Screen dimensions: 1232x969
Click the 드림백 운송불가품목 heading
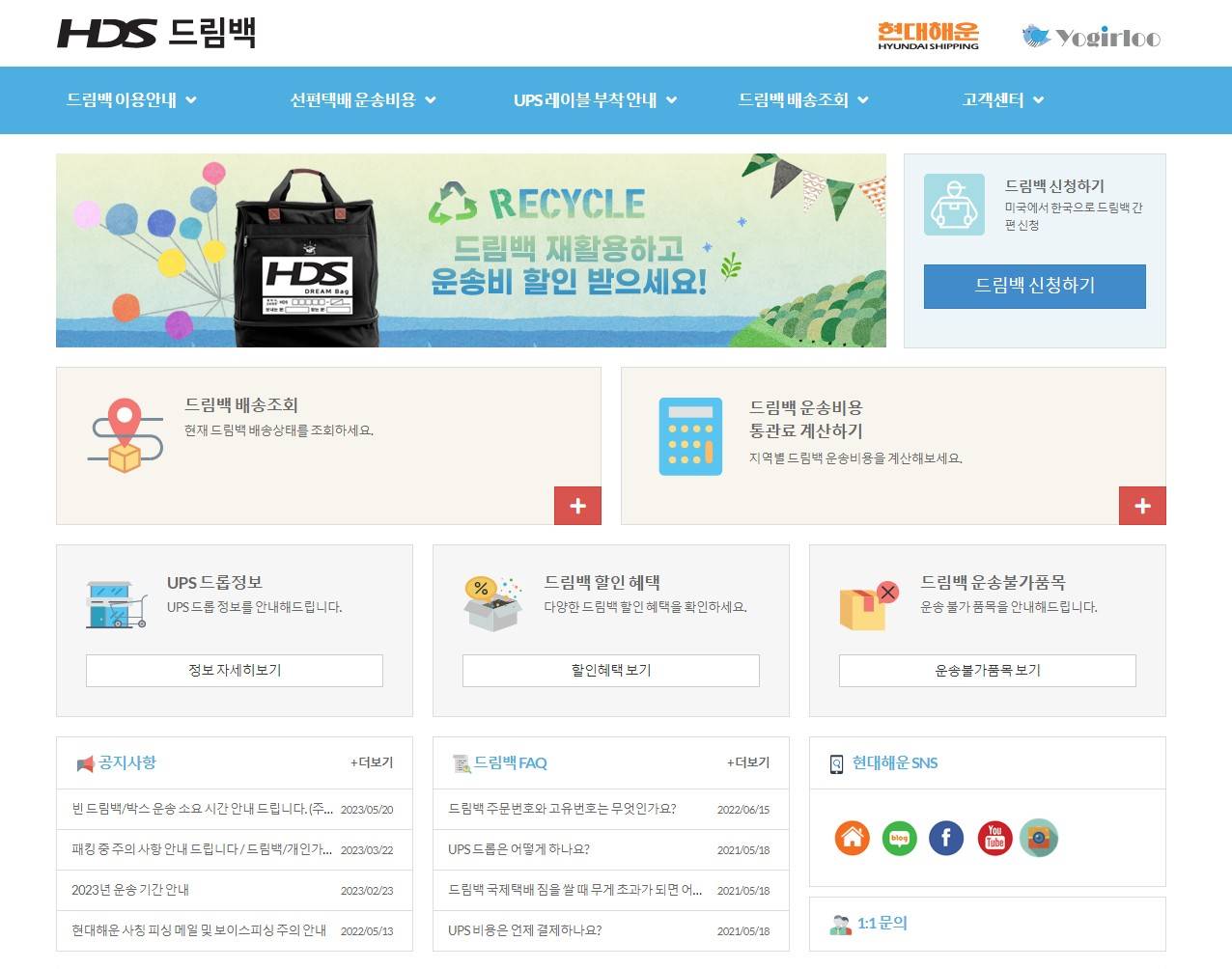click(x=993, y=583)
